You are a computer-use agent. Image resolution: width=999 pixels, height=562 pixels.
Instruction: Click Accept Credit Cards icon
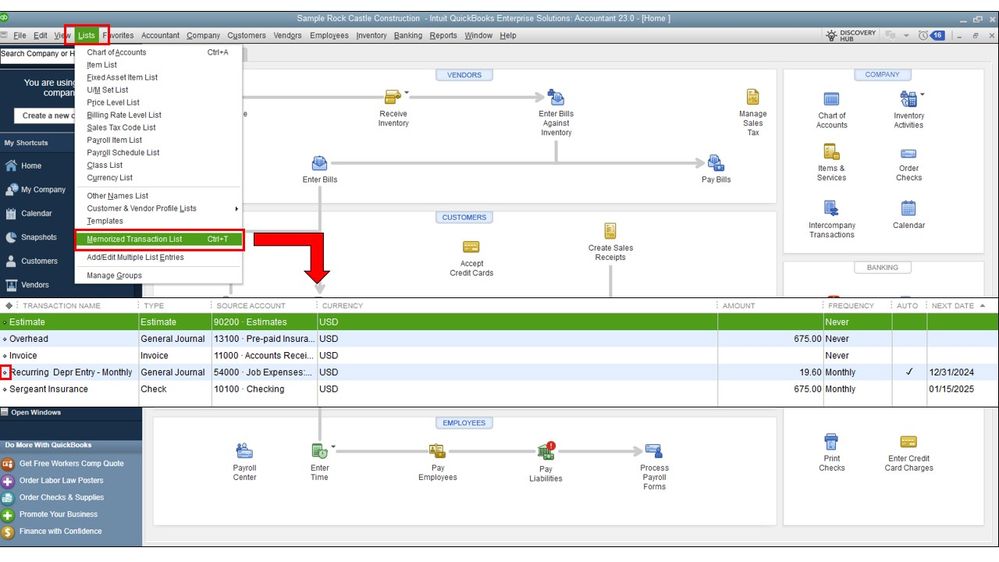coord(471,247)
